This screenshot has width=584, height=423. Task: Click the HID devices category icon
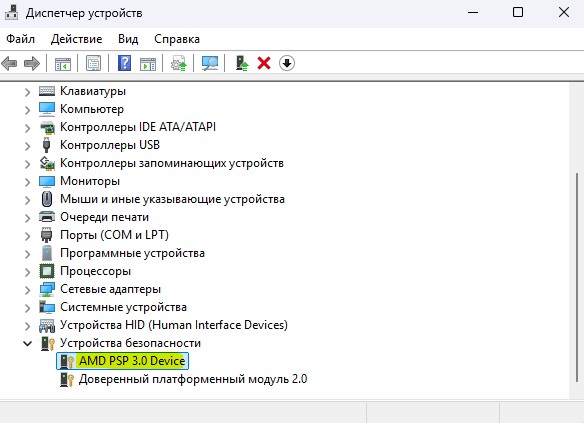pyautogui.click(x=47, y=325)
